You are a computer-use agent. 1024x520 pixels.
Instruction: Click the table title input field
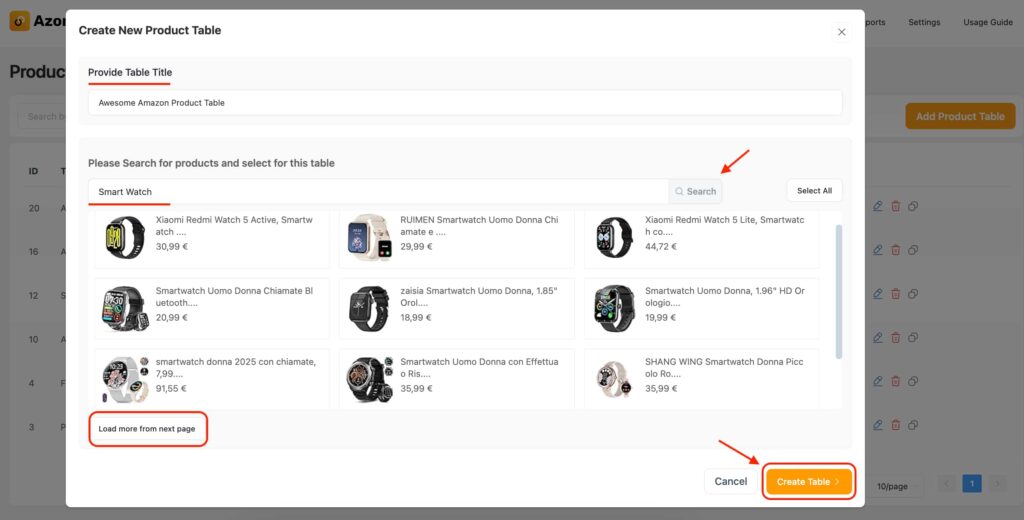(x=465, y=103)
